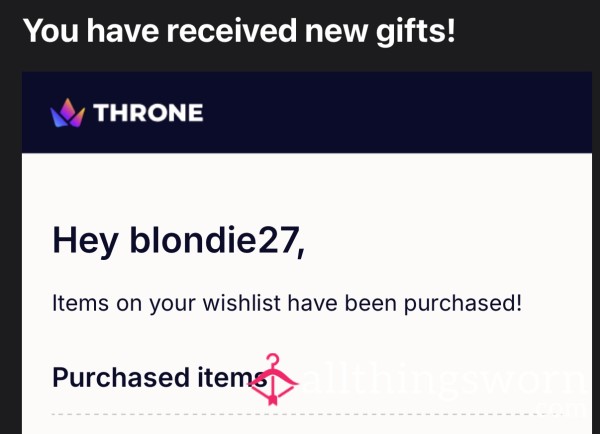Click the word 'gifts!' in the subject
Image resolution: width=600 pixels, height=434 pixels.
pos(416,32)
